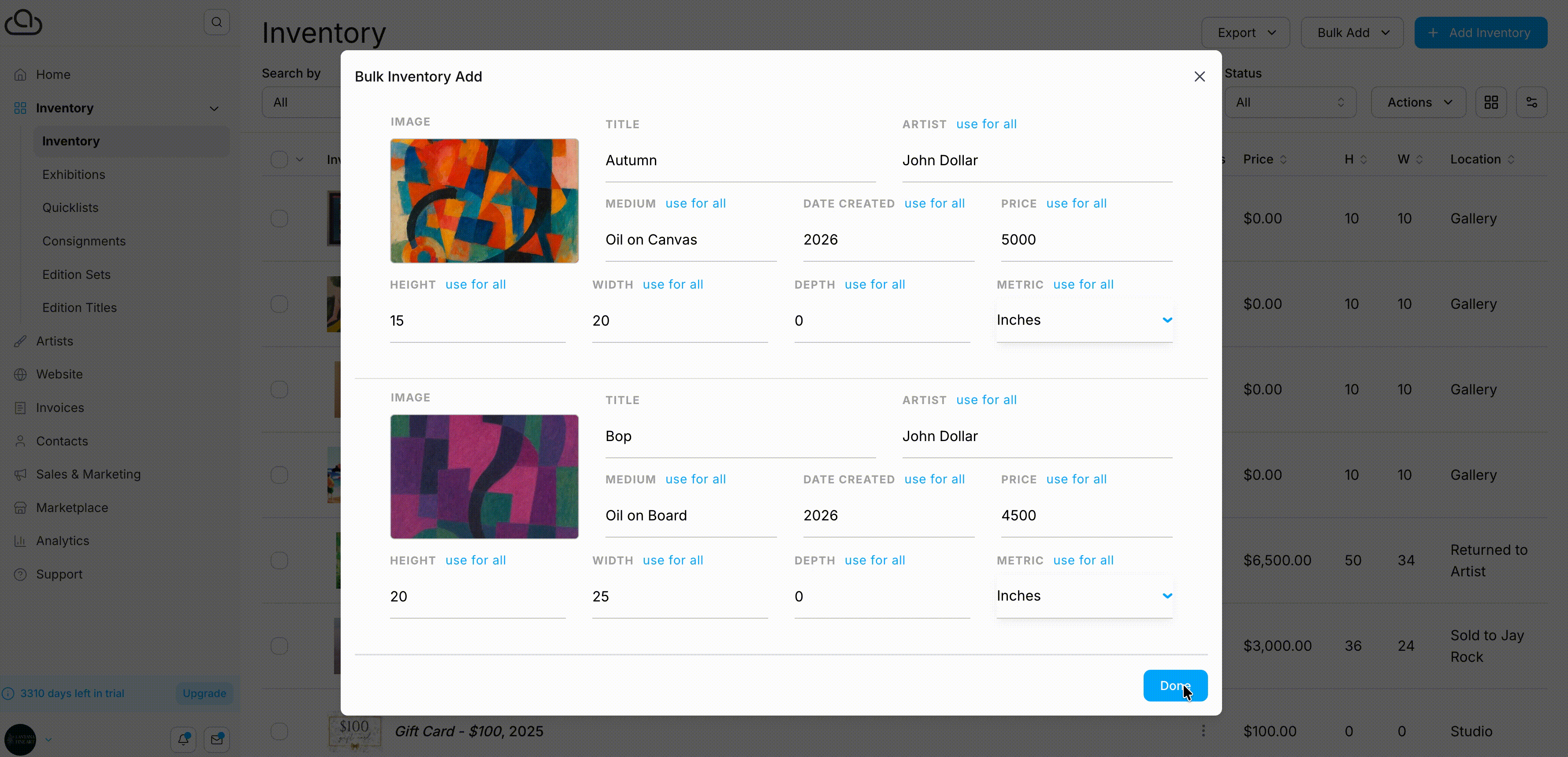Open Quicklists in sidebar
This screenshot has height=757, width=1568.
click(71, 208)
